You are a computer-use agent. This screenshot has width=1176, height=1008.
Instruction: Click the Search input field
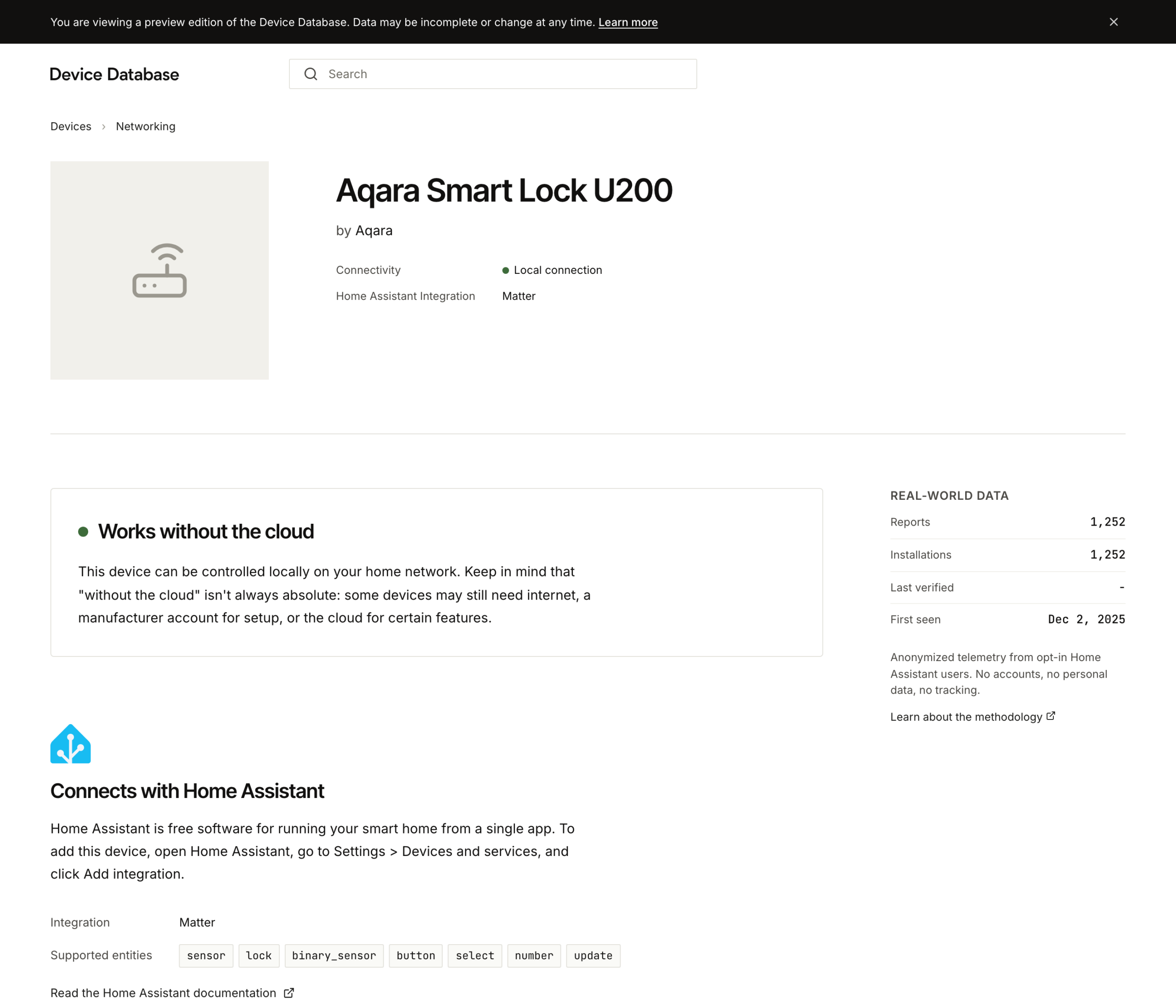(492, 74)
